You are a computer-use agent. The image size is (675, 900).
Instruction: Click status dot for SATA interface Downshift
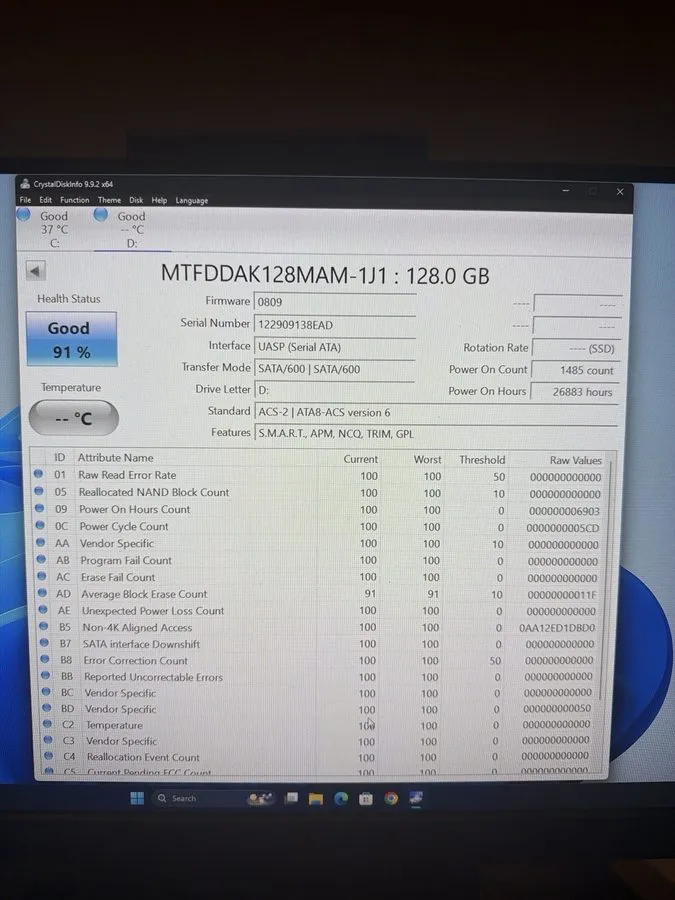pos(44,643)
